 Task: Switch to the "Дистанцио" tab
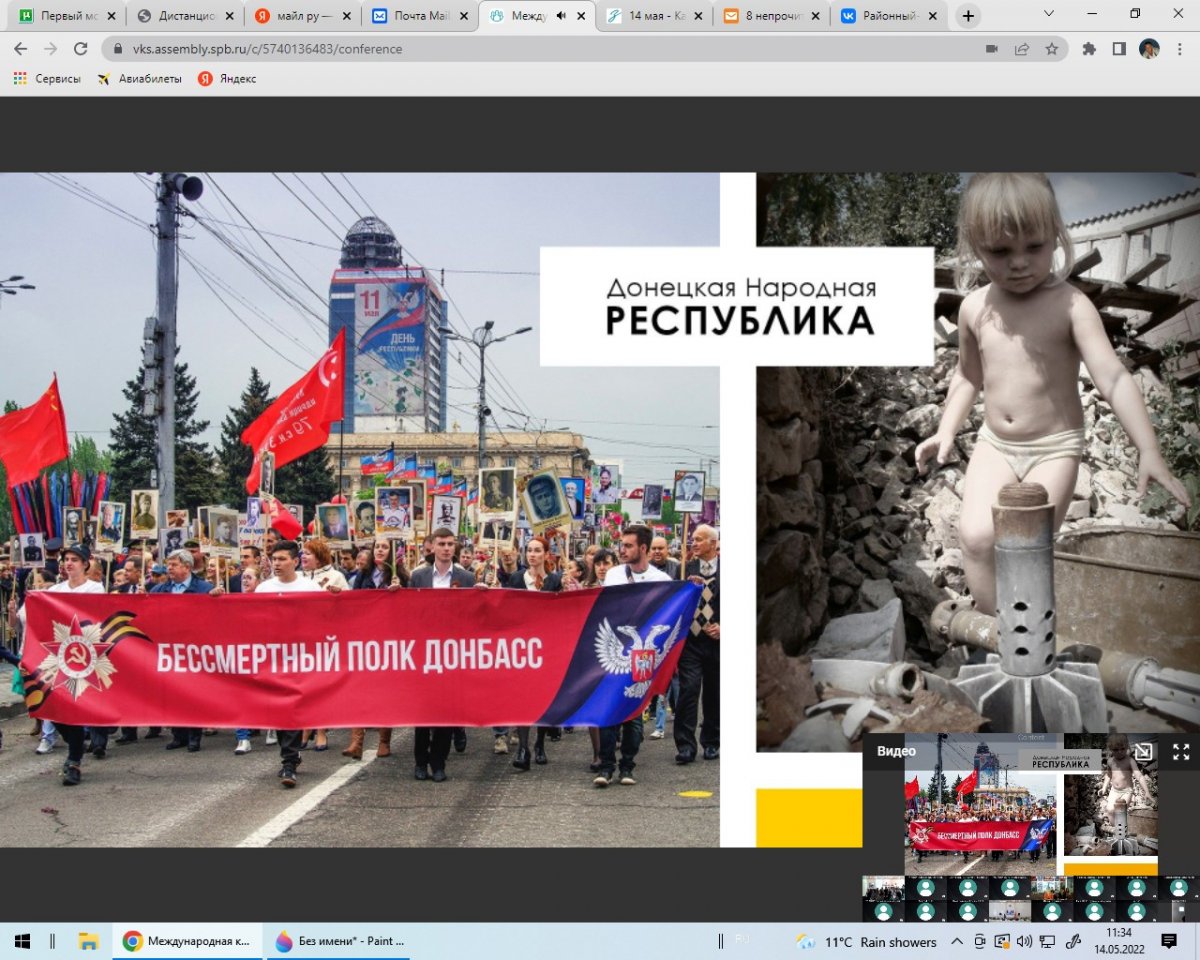point(184,16)
